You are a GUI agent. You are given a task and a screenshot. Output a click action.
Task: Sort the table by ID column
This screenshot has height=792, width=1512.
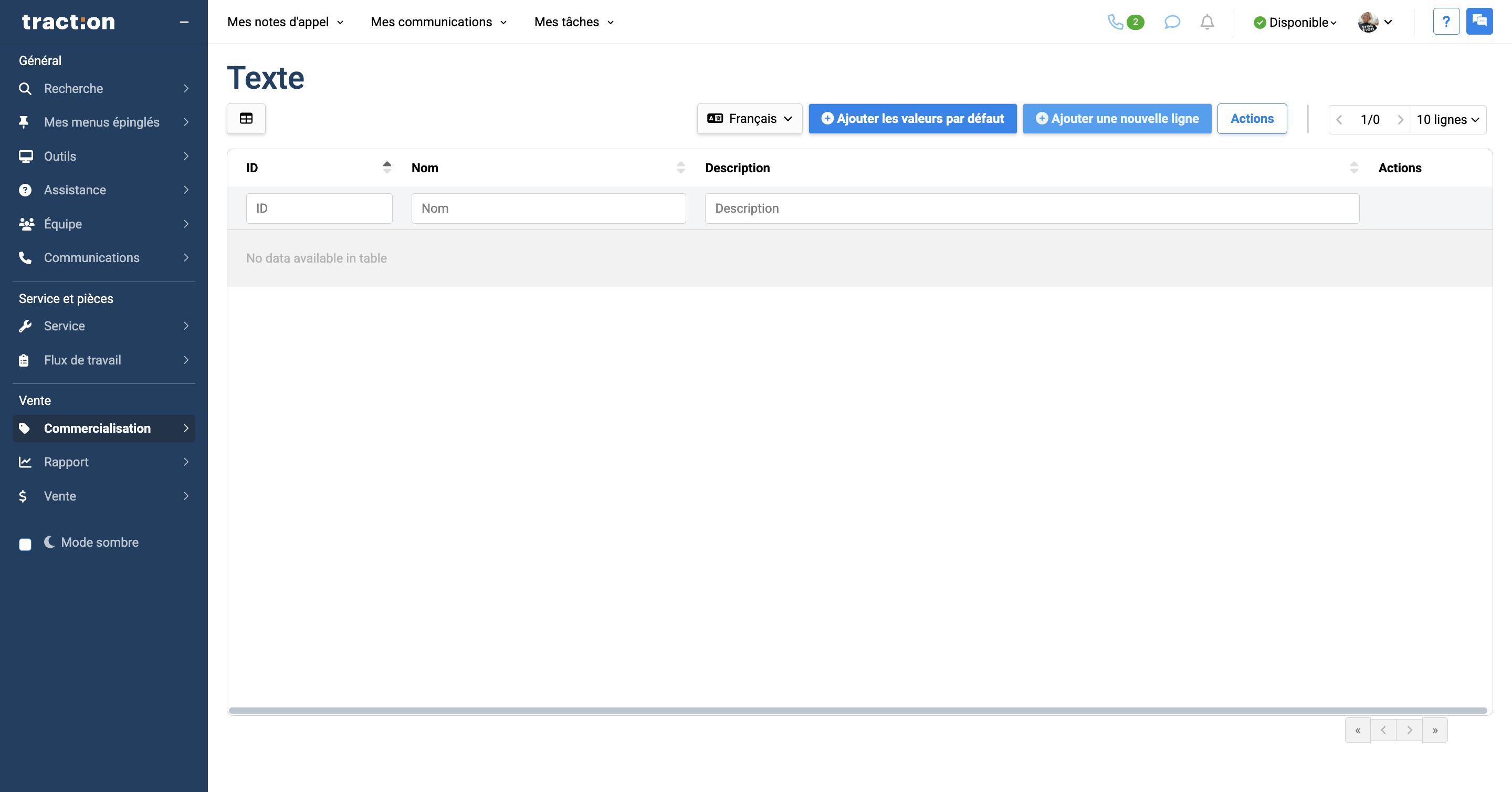tap(387, 168)
